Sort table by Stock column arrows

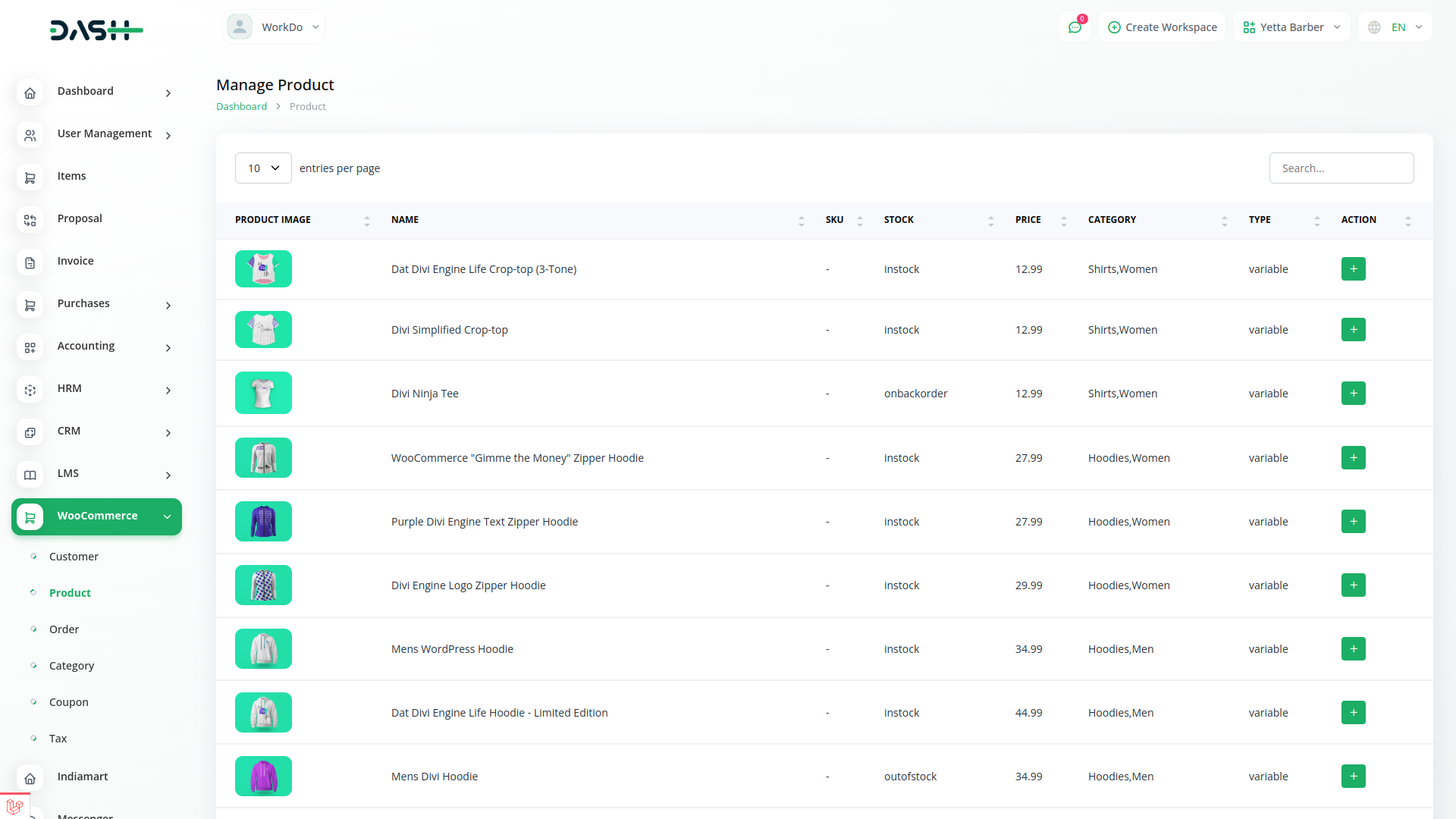tap(990, 221)
